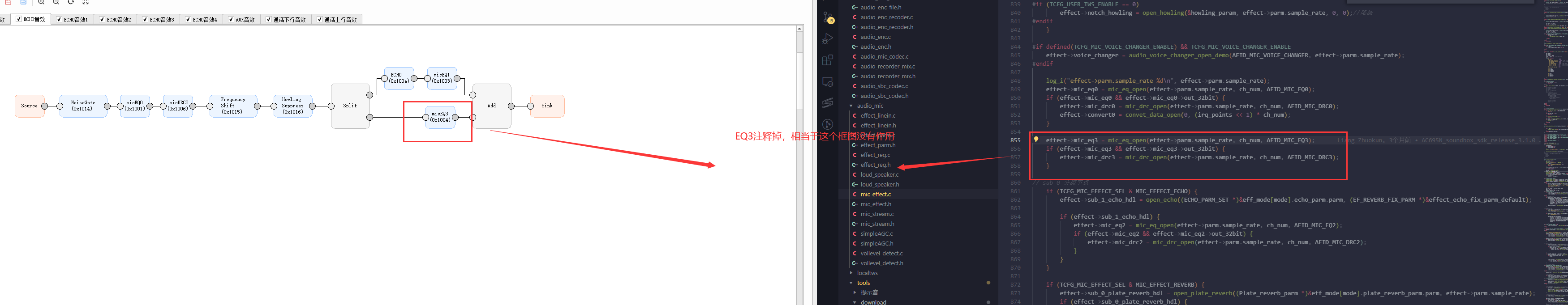Click the lightbulb code action on line 855
Screen dimensions: 1568x305
(1036, 140)
